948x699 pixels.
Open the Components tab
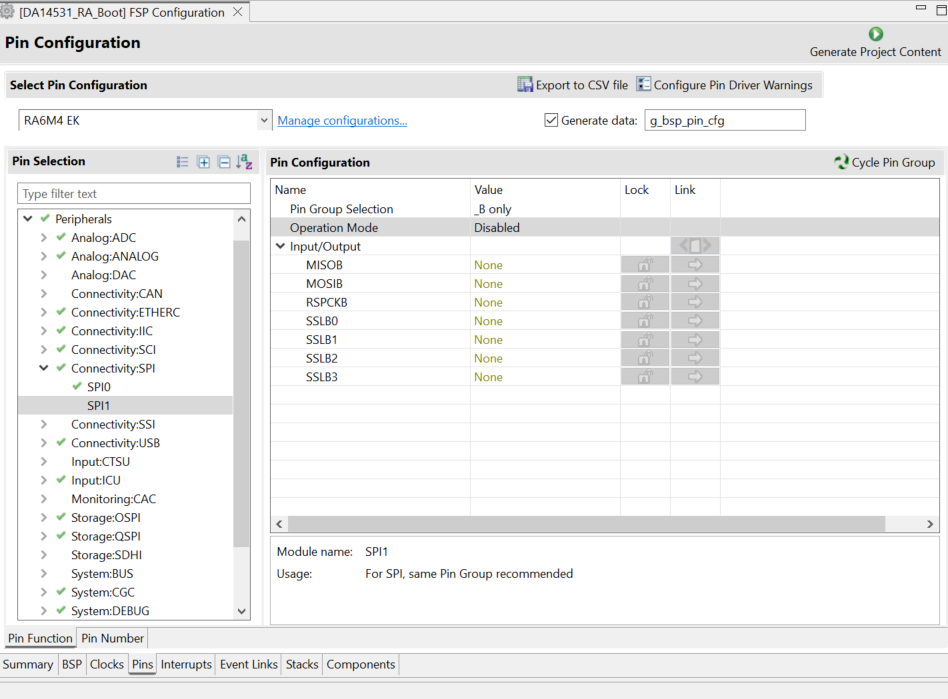360,664
